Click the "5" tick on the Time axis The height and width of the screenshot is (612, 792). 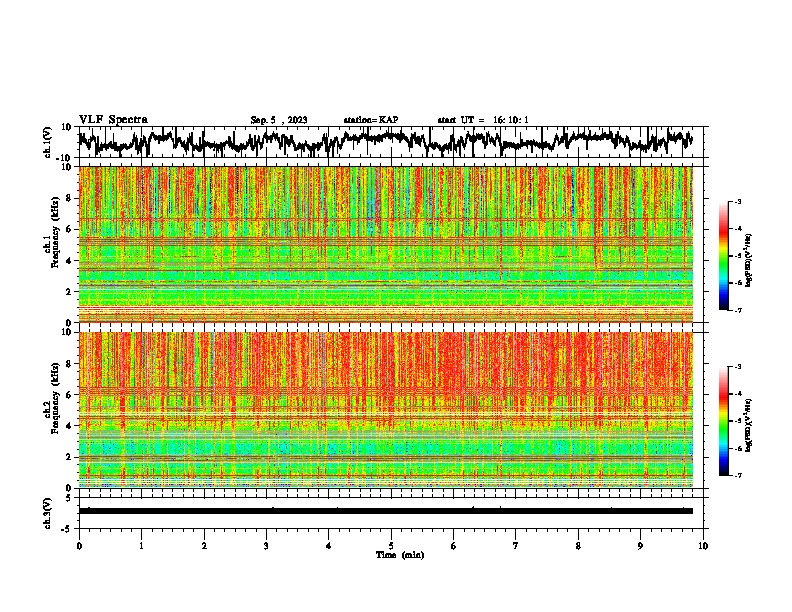click(391, 546)
